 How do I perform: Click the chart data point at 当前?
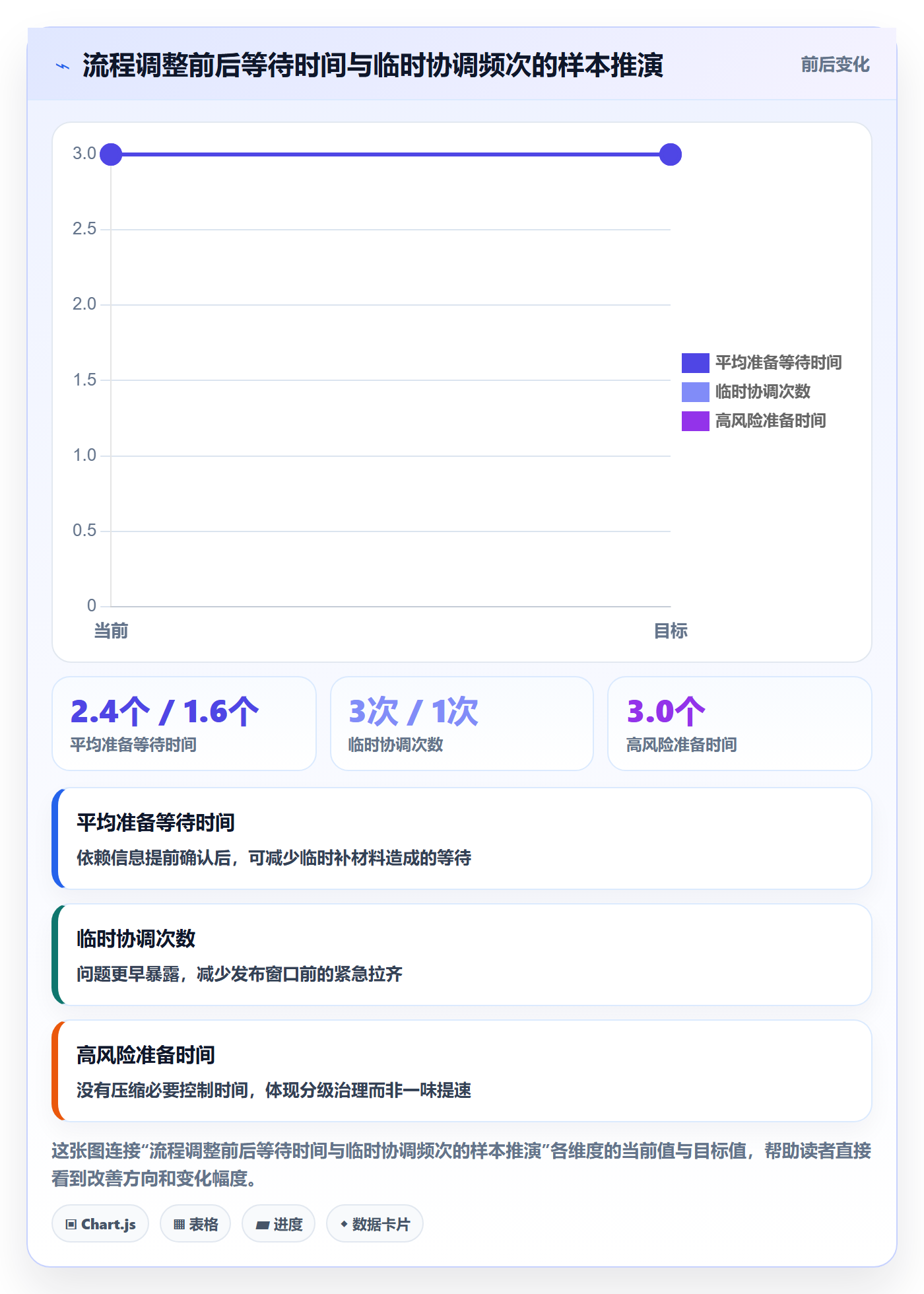click(x=111, y=154)
